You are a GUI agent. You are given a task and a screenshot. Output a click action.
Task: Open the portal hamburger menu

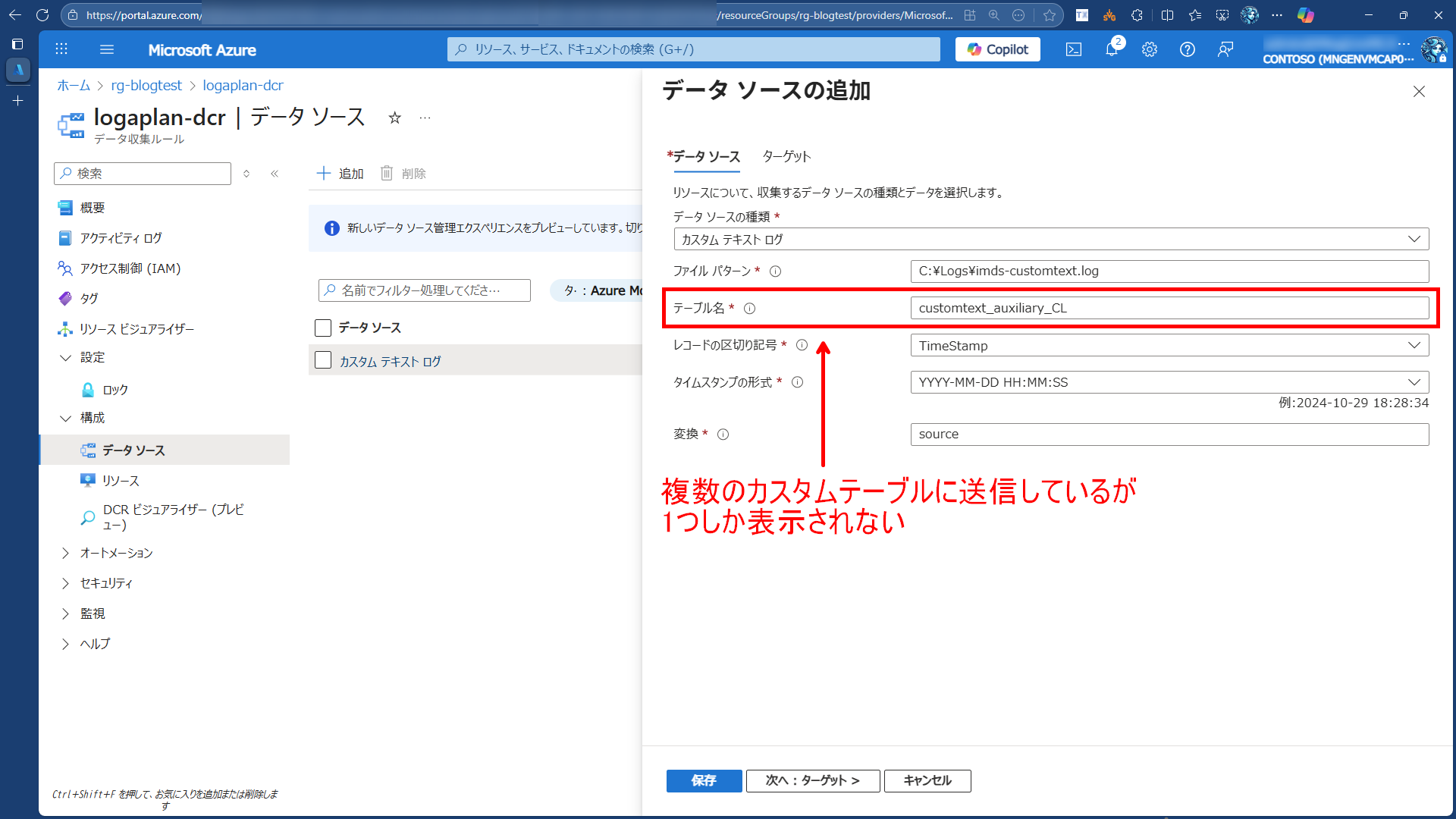[107, 50]
